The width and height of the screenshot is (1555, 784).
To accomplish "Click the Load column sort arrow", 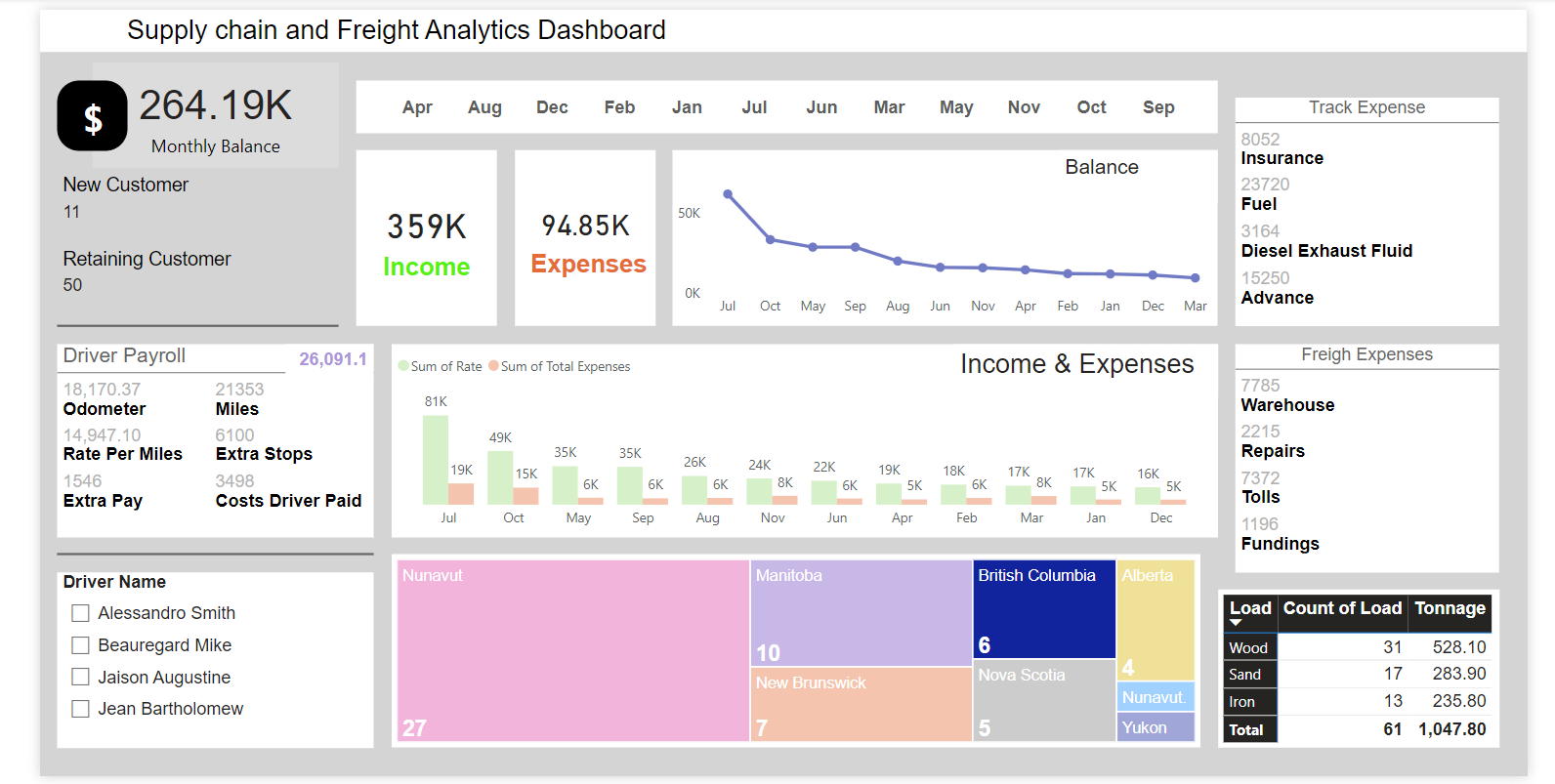I will (1236, 623).
